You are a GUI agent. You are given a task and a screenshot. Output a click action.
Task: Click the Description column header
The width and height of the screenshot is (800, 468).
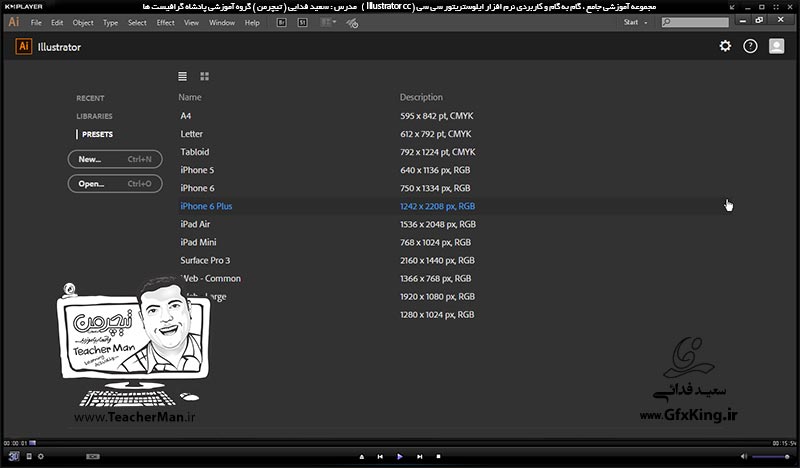click(421, 97)
